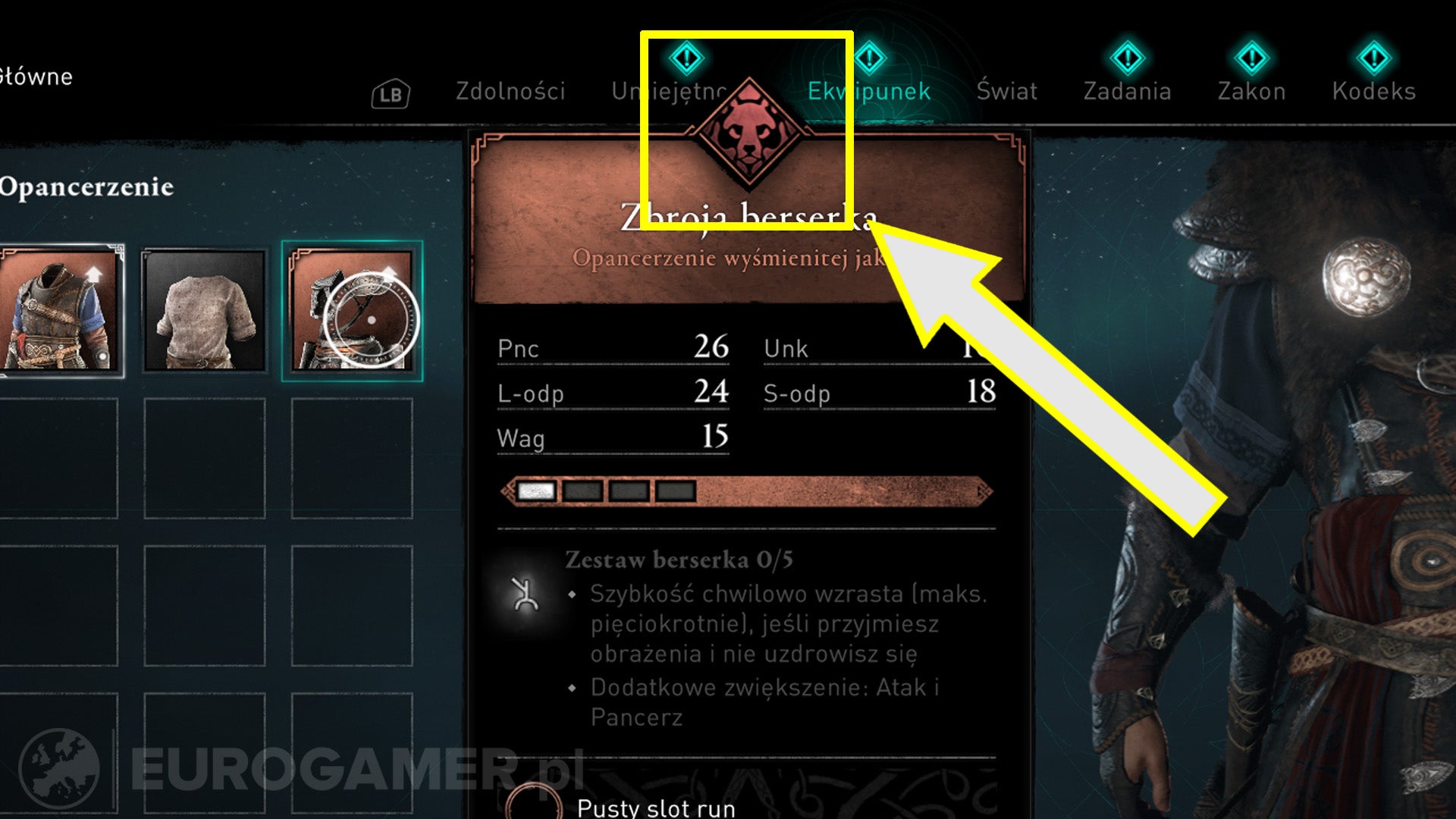Viewport: 1456px width, 819px height.
Task: Click the empty rune slot circle
Action: [534, 802]
